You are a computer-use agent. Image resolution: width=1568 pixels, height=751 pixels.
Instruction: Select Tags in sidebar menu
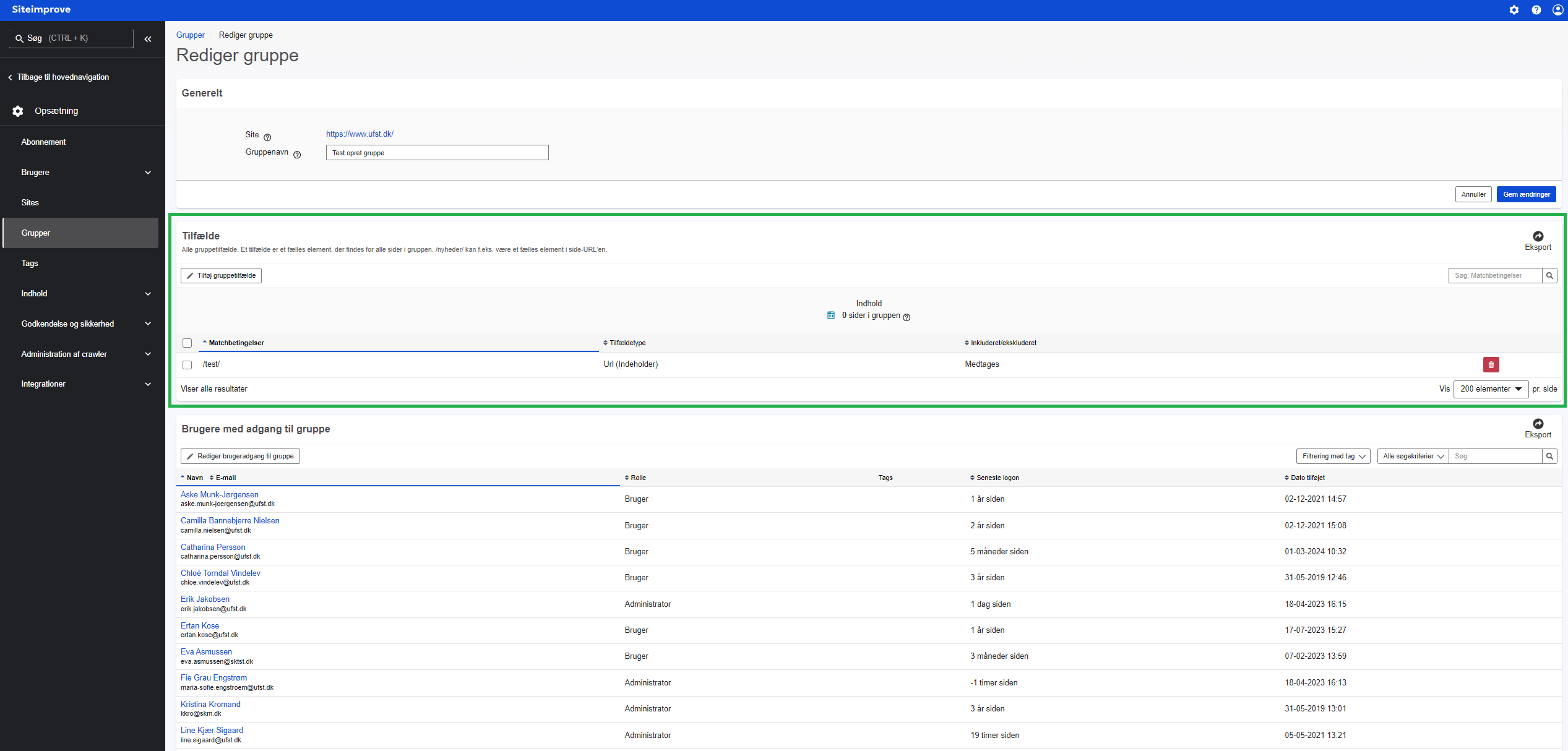(x=30, y=264)
